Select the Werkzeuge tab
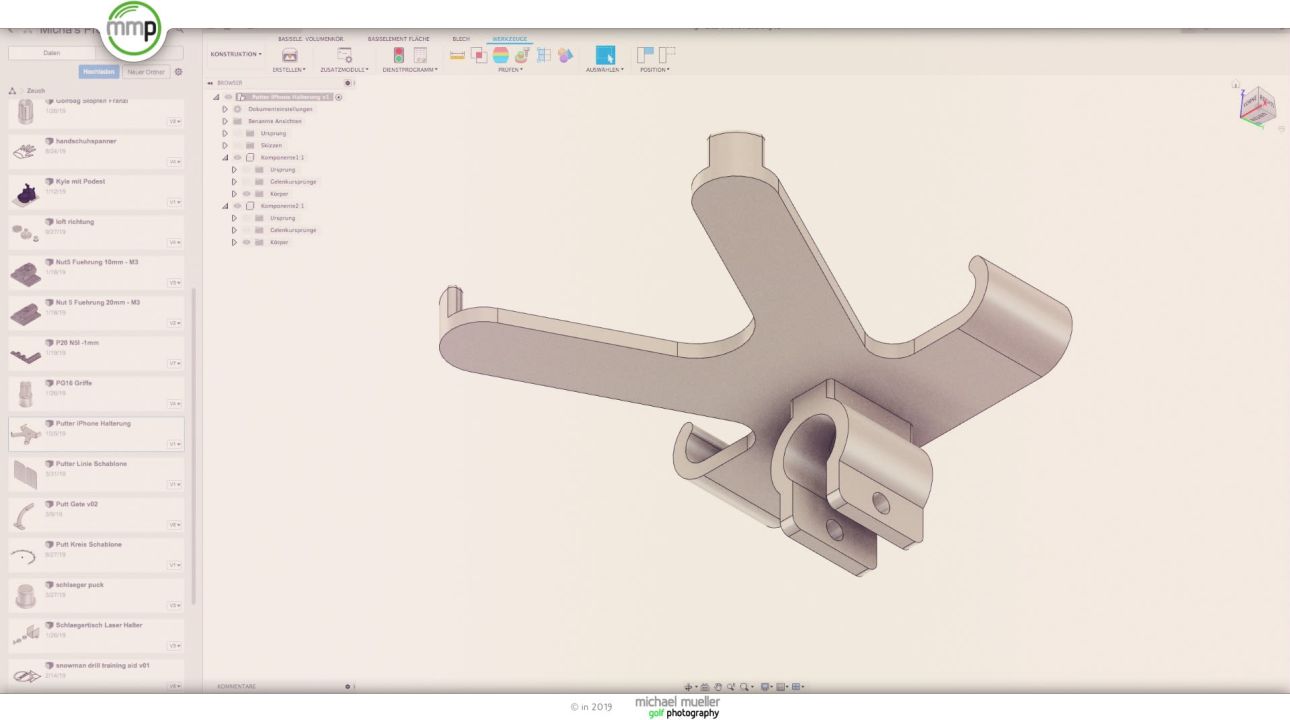The width and height of the screenshot is (1290, 720). point(510,38)
